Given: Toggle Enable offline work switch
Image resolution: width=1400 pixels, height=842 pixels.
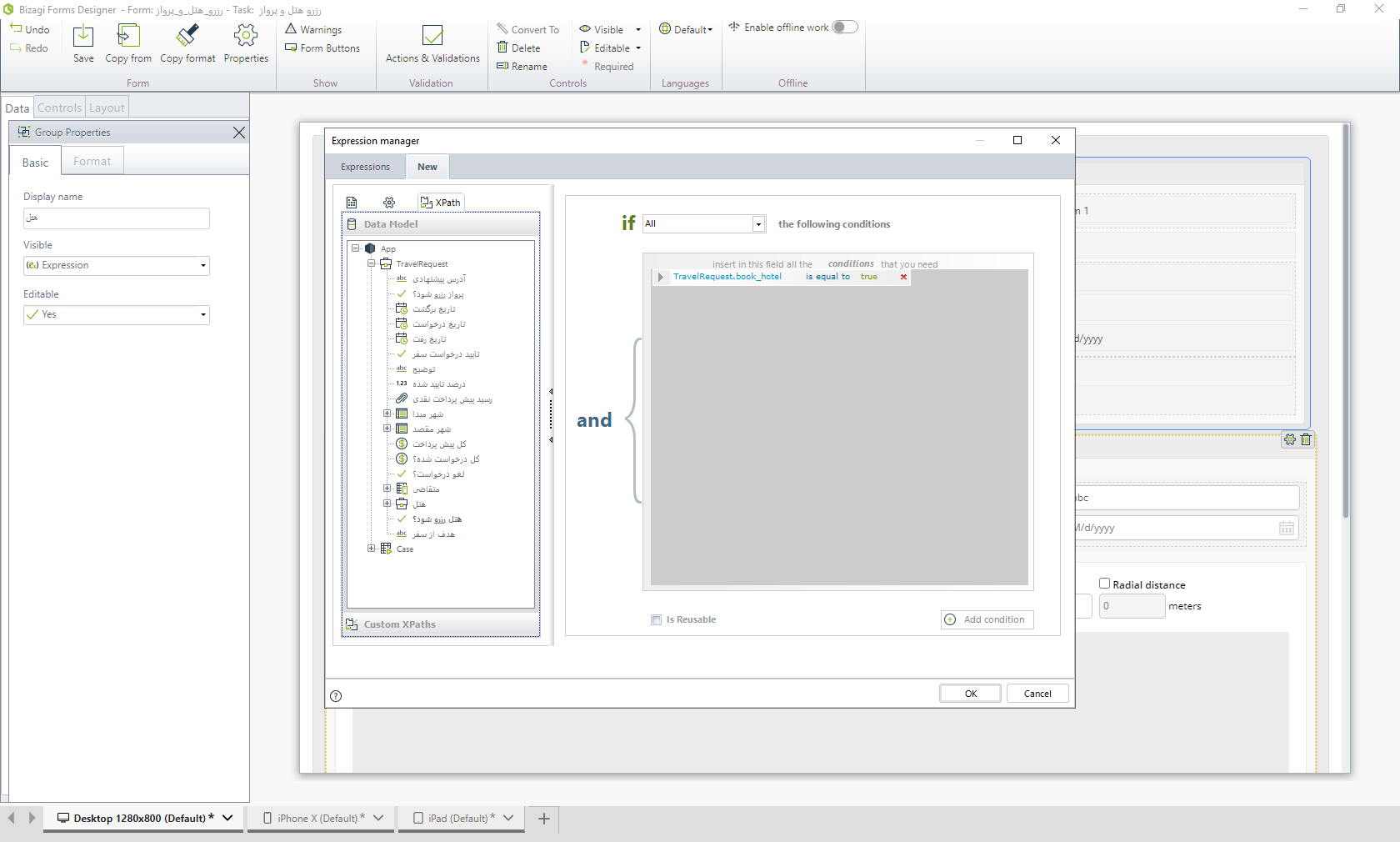Looking at the screenshot, I should click(x=845, y=28).
